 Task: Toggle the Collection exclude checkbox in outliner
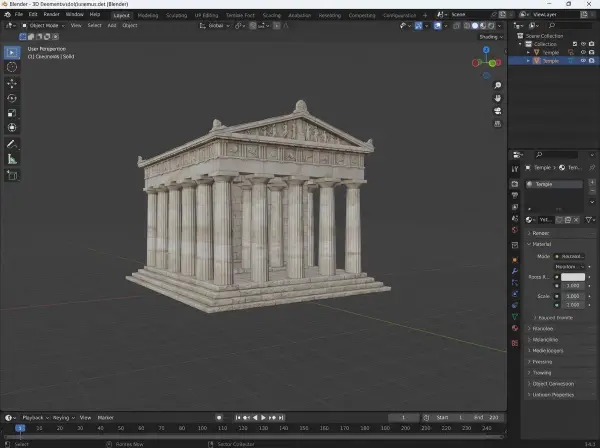(x=574, y=44)
